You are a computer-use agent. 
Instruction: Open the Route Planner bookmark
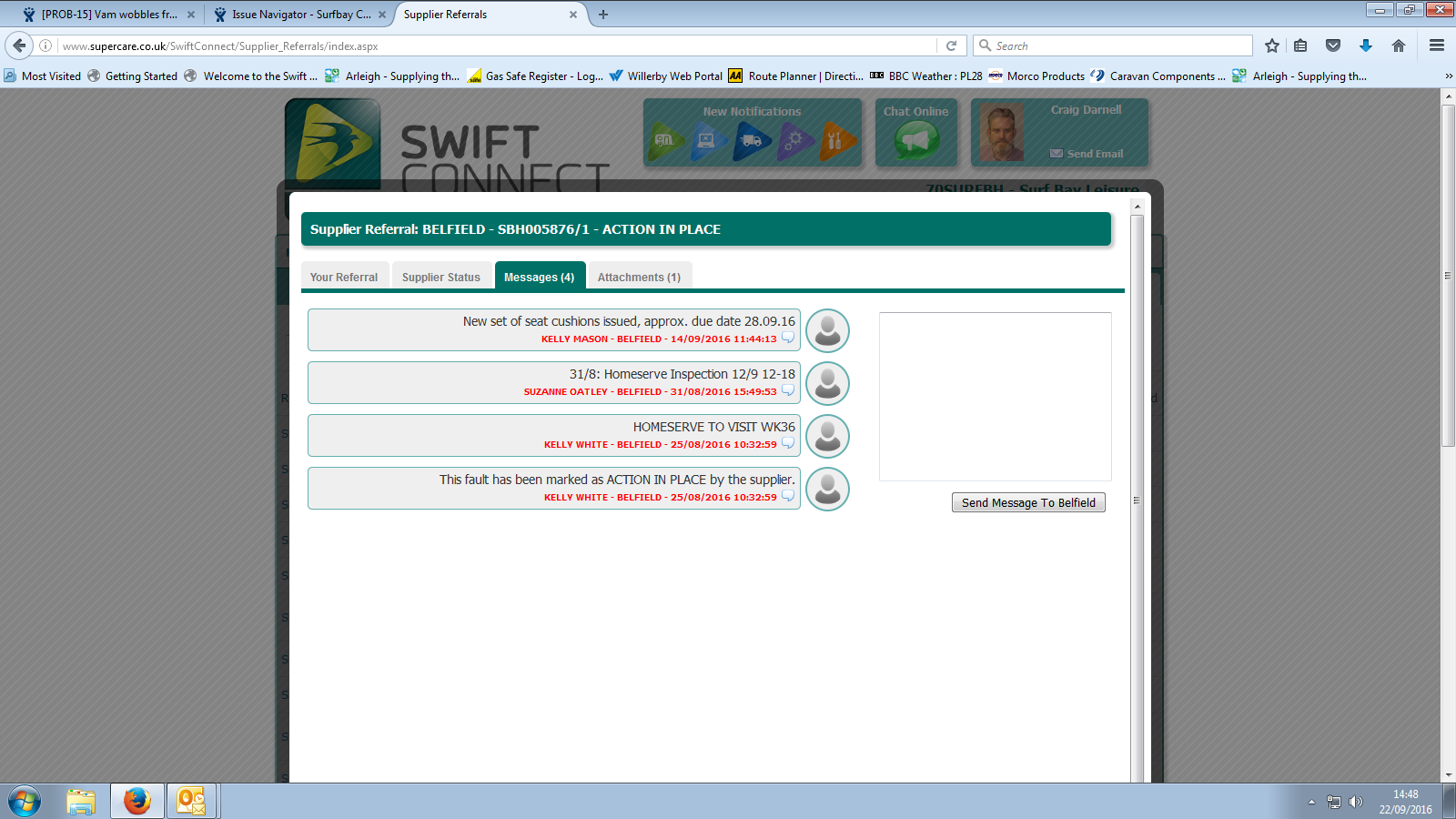click(795, 76)
